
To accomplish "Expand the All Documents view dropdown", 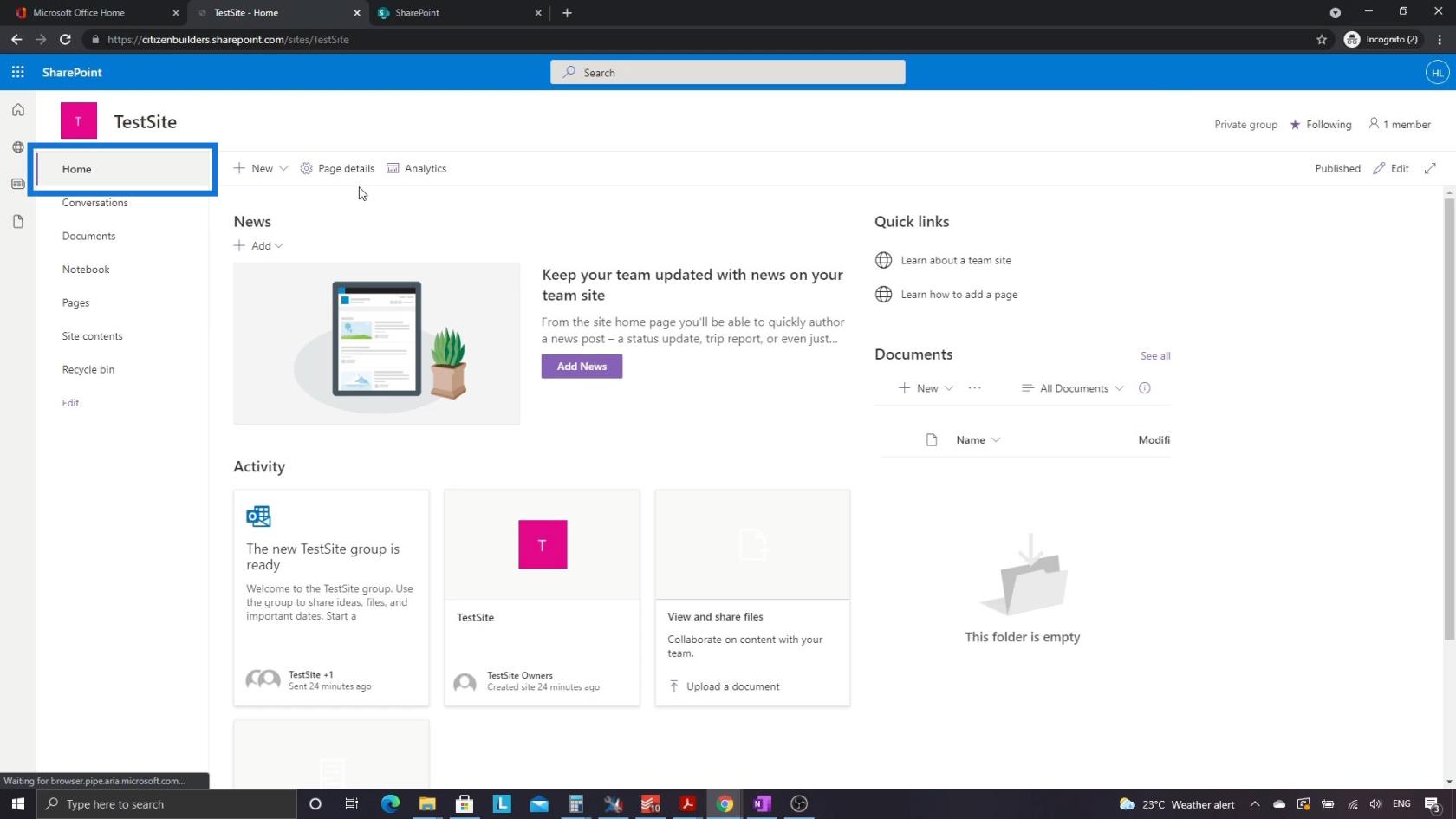I will point(1073,388).
